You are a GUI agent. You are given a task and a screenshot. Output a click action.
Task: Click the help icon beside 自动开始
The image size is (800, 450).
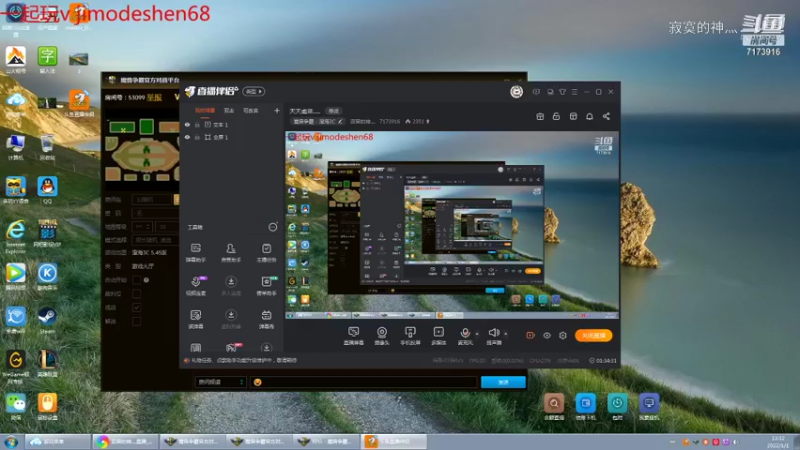[146, 280]
